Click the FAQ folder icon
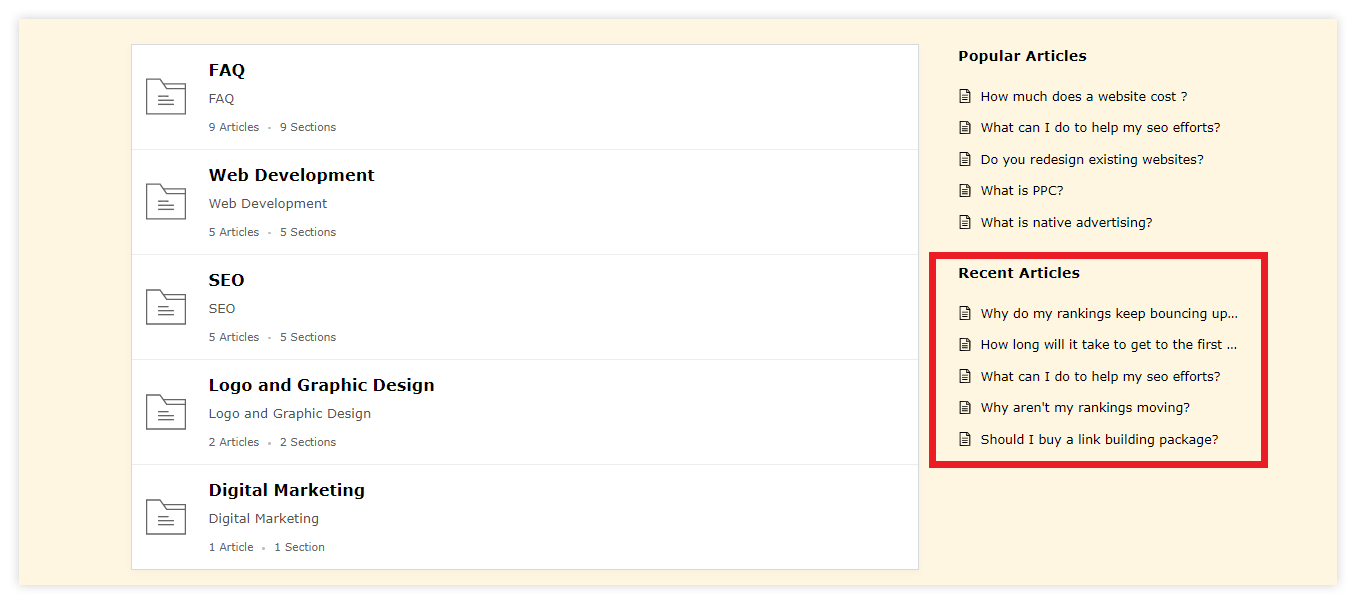 coord(166,97)
